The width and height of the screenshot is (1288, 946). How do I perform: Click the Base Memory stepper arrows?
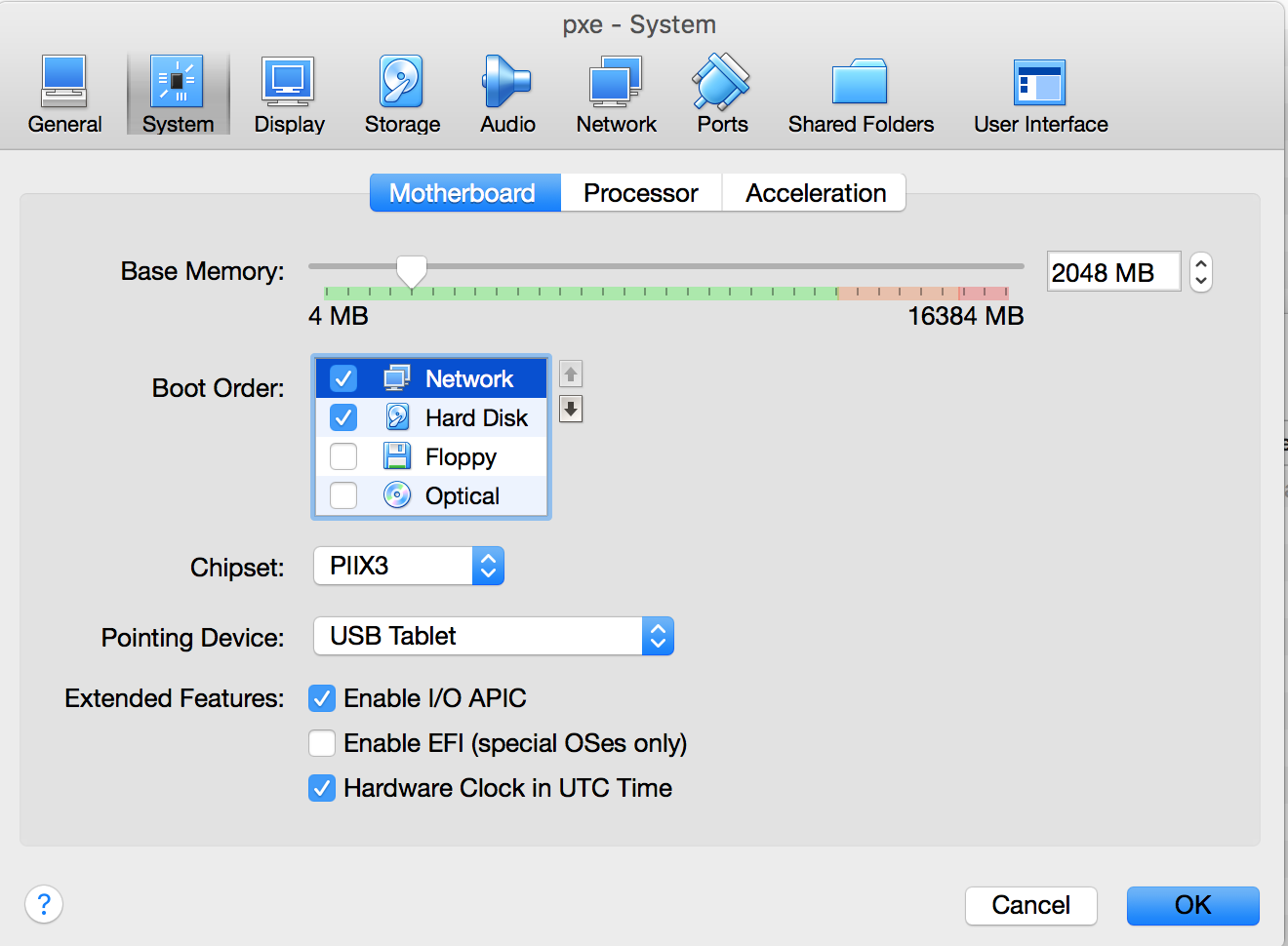click(x=1201, y=272)
